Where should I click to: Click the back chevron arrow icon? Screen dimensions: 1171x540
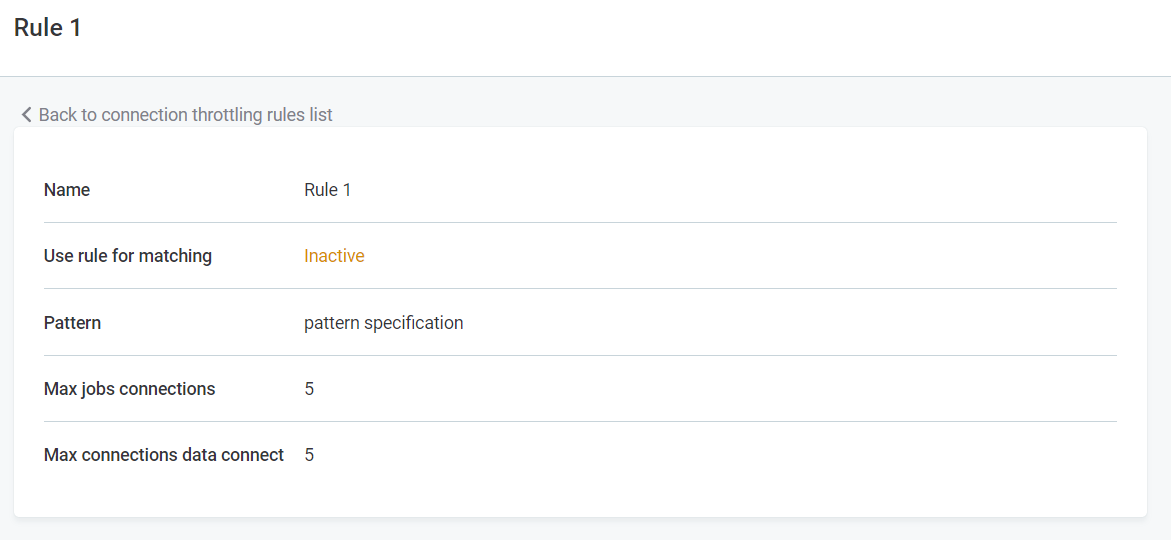point(27,115)
